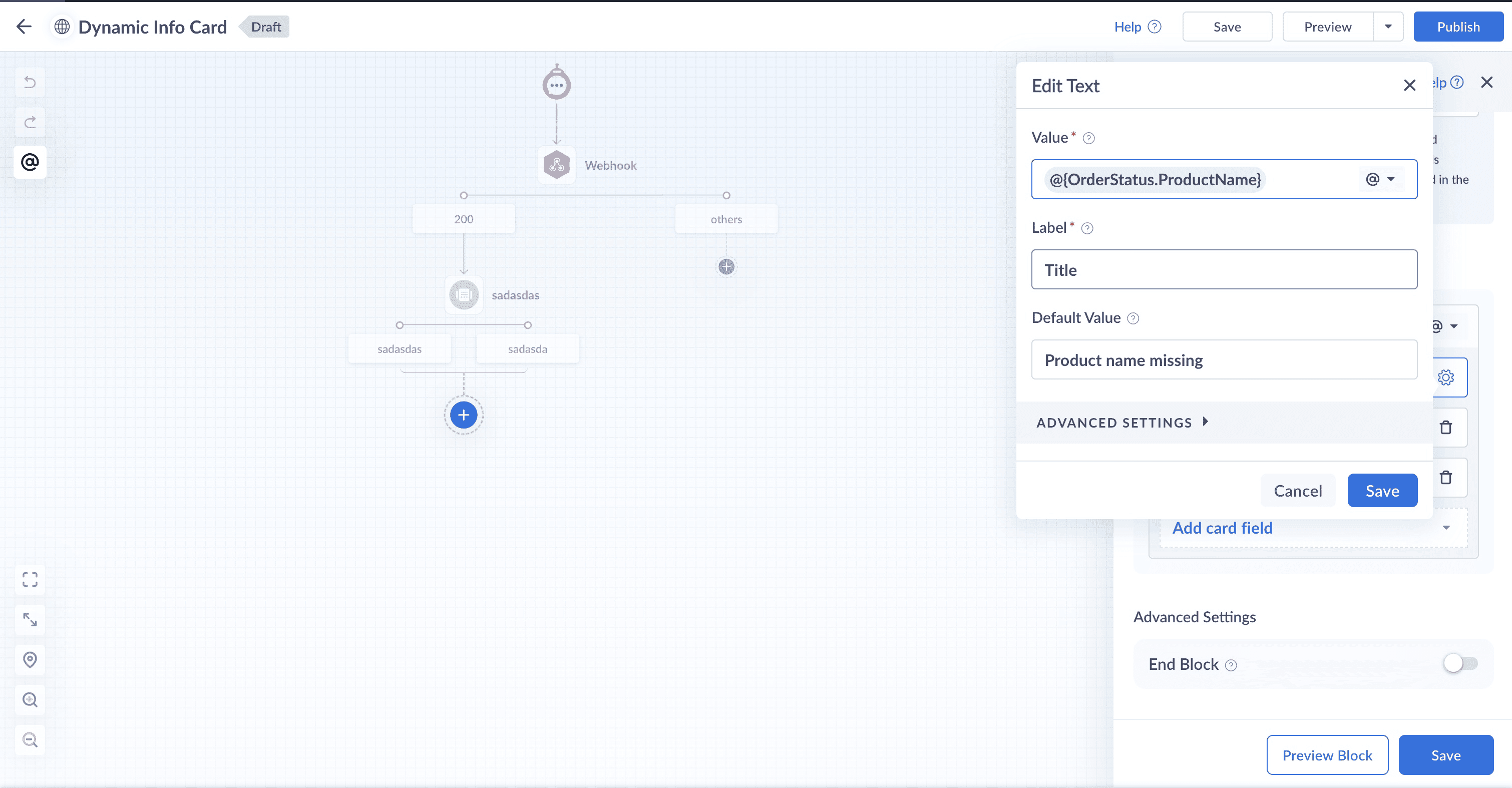
Task: Click the expand arrows icon
Action: [x=30, y=620]
